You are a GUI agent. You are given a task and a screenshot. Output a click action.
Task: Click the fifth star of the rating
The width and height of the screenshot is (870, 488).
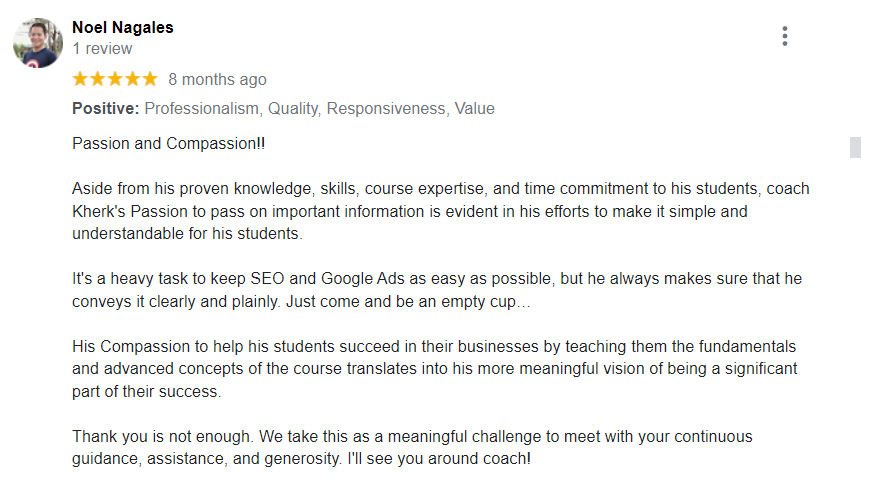click(x=149, y=79)
